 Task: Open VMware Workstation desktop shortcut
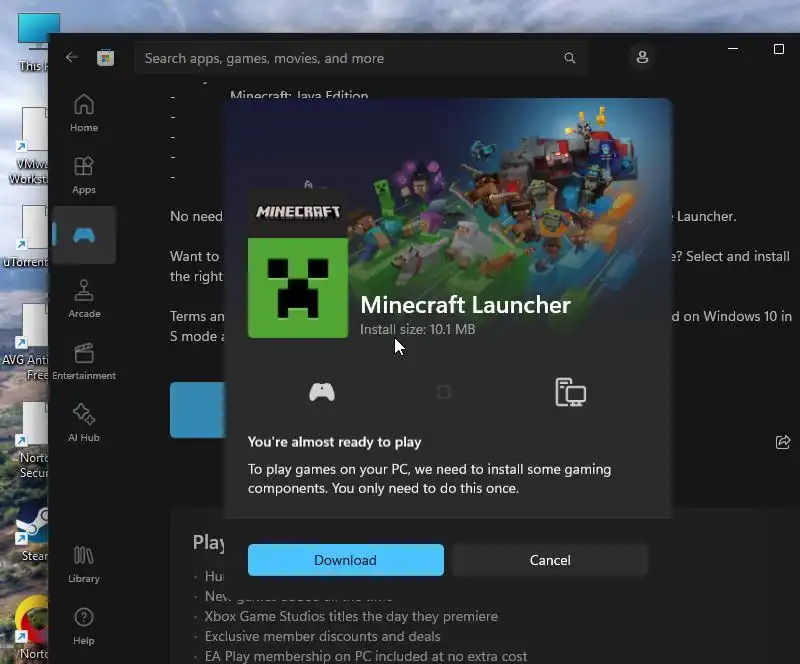tap(28, 145)
